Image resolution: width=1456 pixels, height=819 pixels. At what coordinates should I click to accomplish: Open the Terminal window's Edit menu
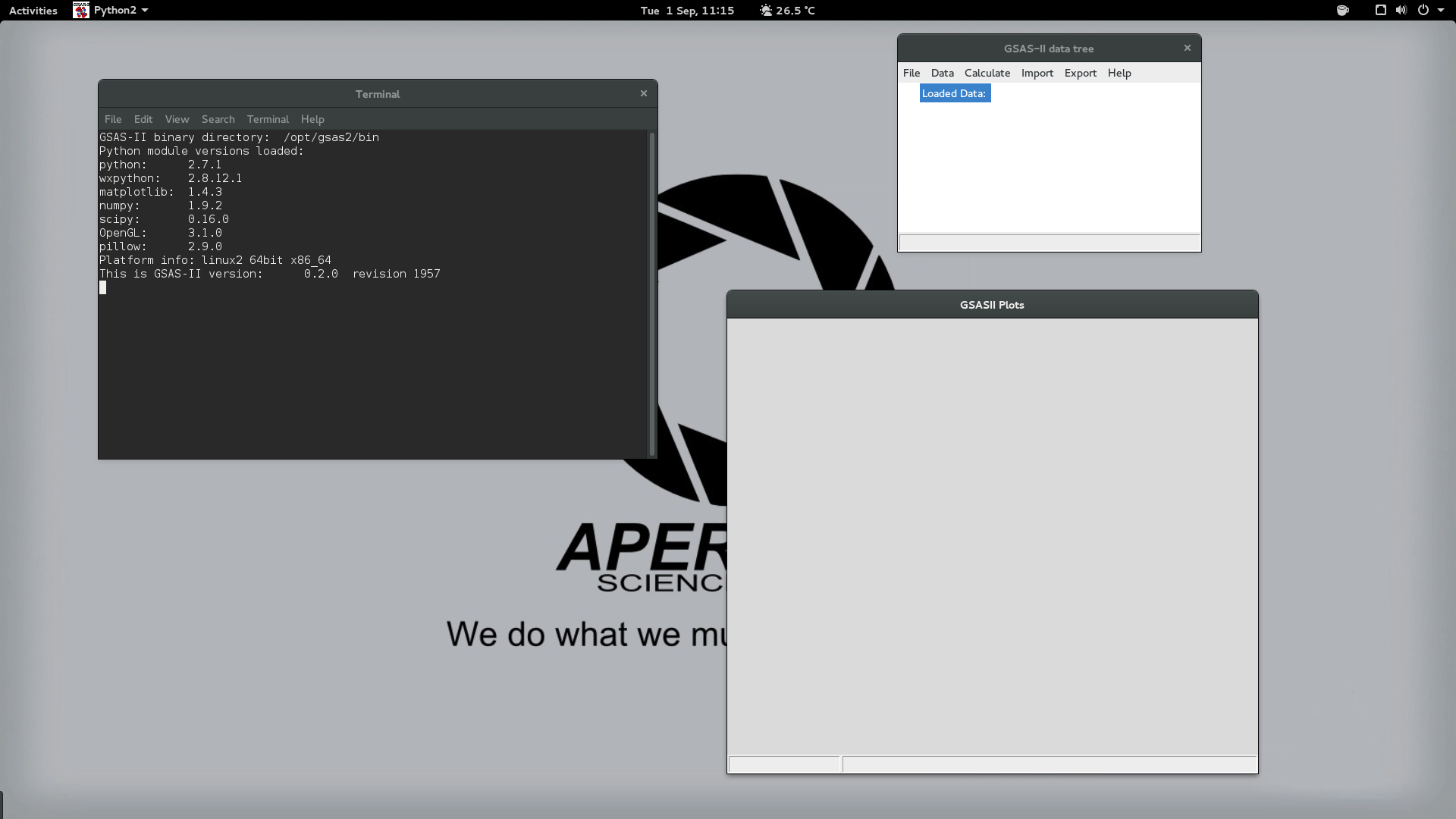click(x=143, y=119)
